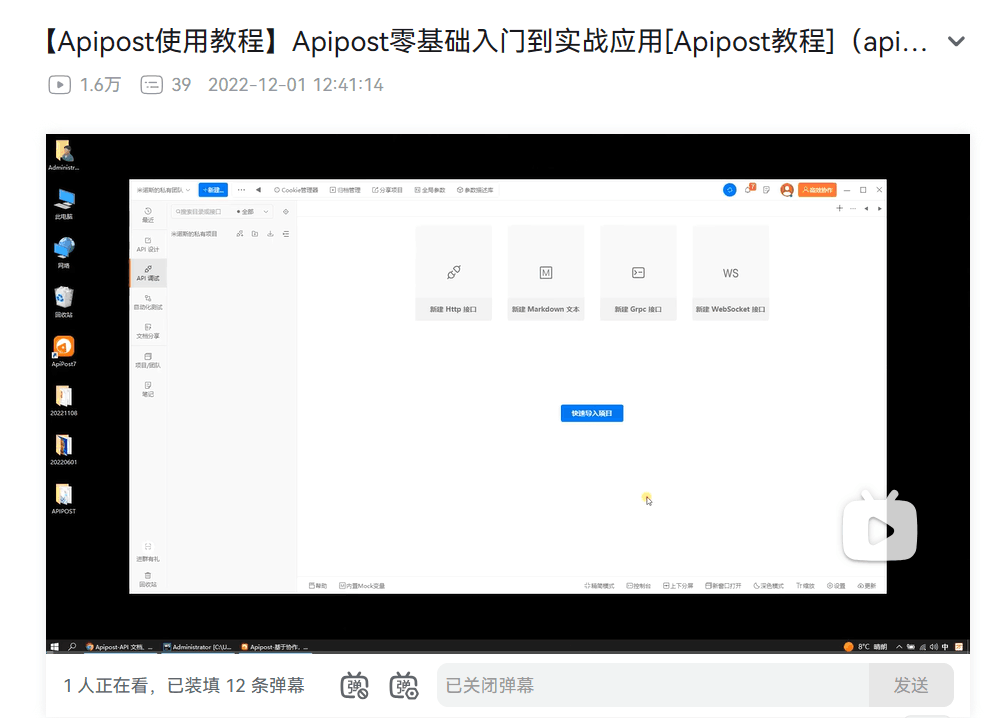Open 归档管理 in toolbar
The height and width of the screenshot is (718, 1005).
pyautogui.click(x=345, y=190)
